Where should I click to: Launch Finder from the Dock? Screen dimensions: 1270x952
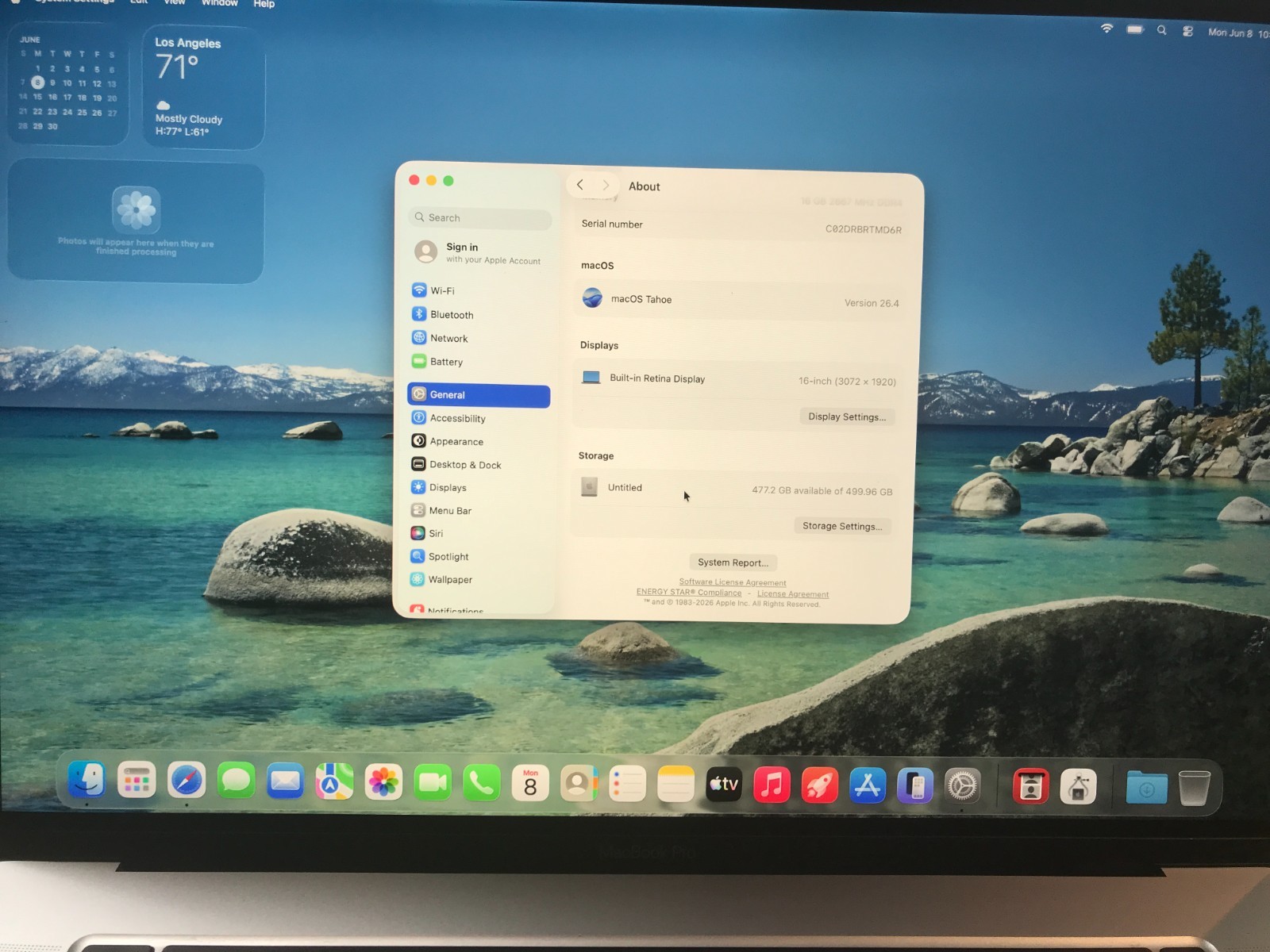pos(87,780)
